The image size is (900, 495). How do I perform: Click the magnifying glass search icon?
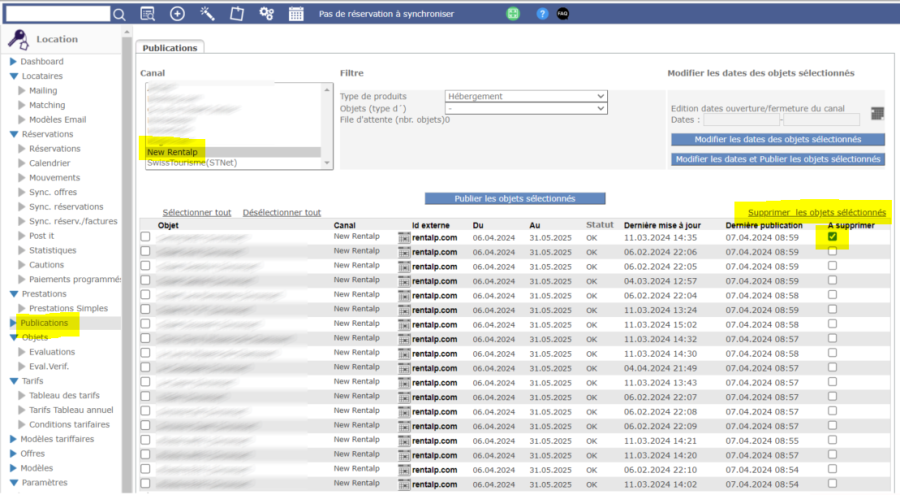point(119,14)
